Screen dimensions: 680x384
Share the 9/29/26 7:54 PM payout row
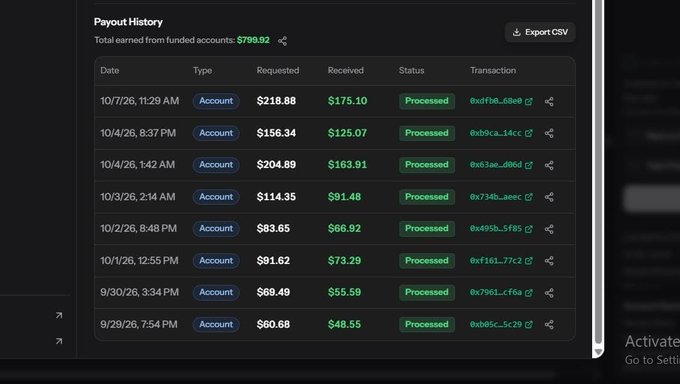(x=549, y=325)
